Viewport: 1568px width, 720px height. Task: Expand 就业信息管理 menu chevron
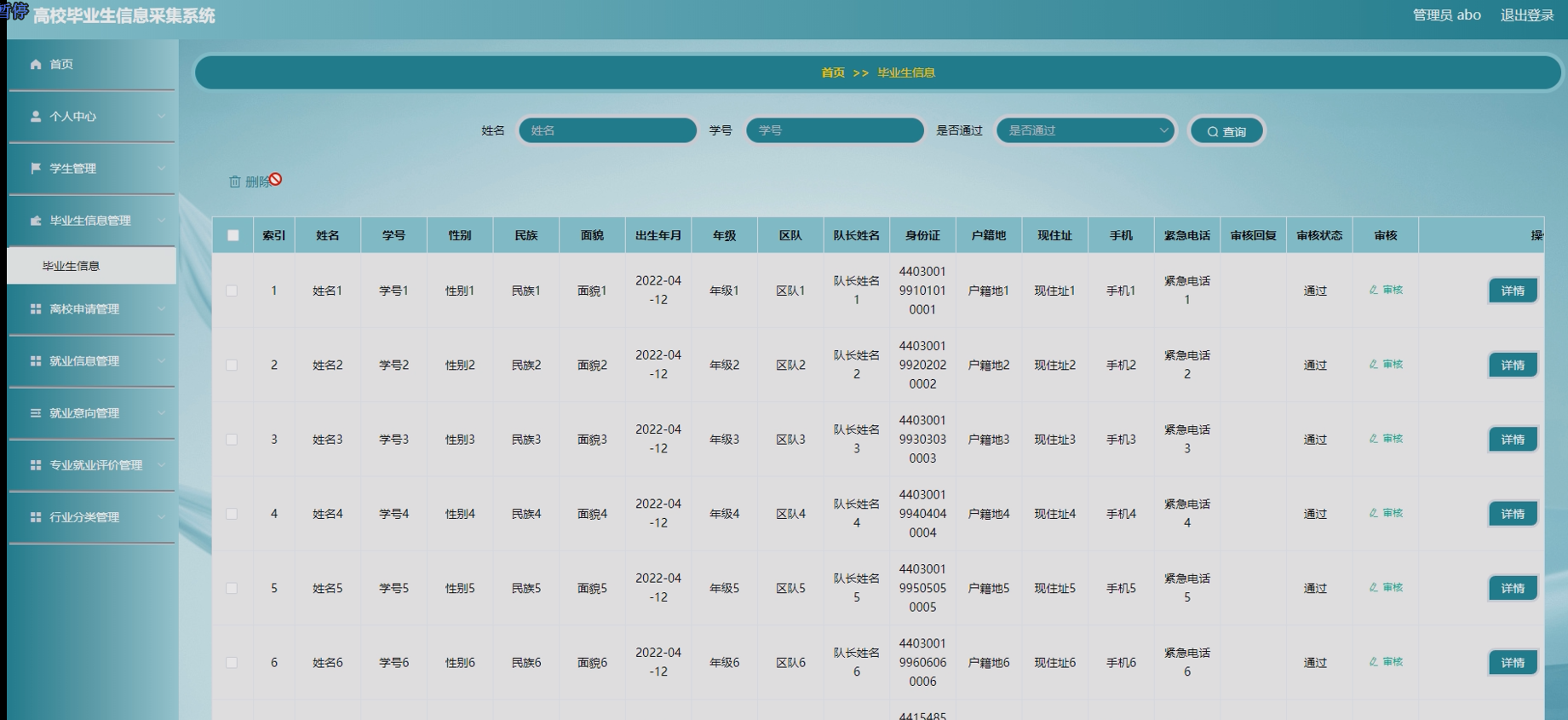[161, 360]
